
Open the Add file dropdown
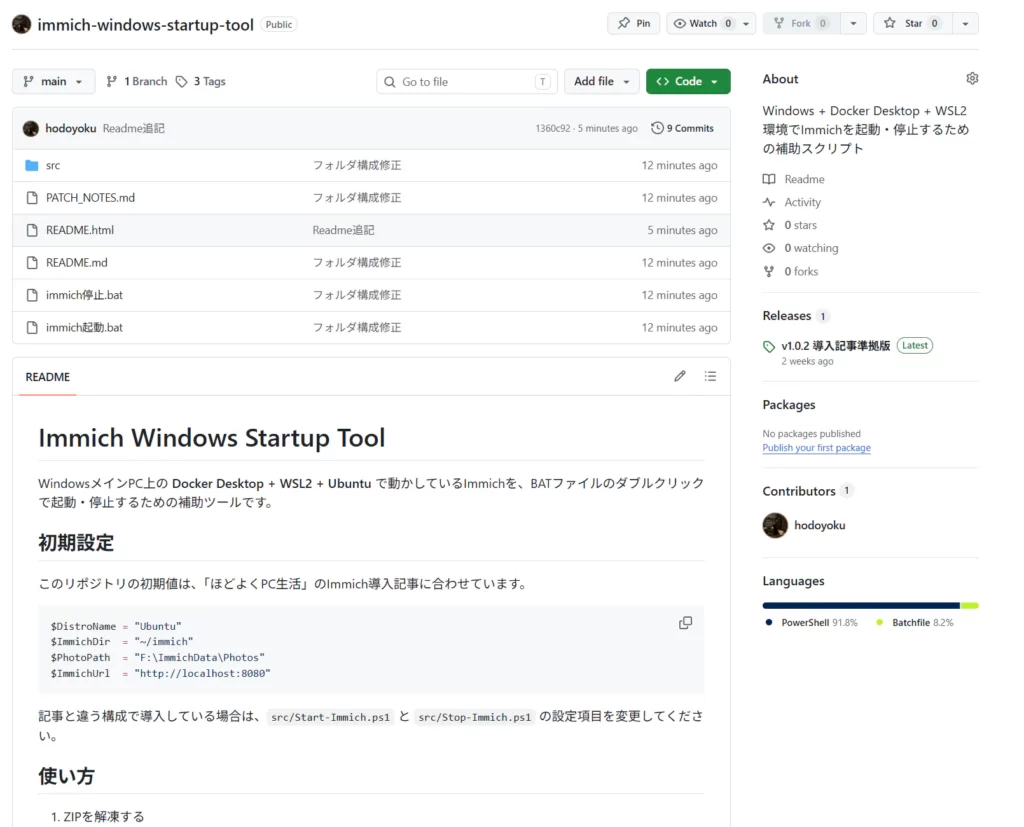[x=601, y=82]
